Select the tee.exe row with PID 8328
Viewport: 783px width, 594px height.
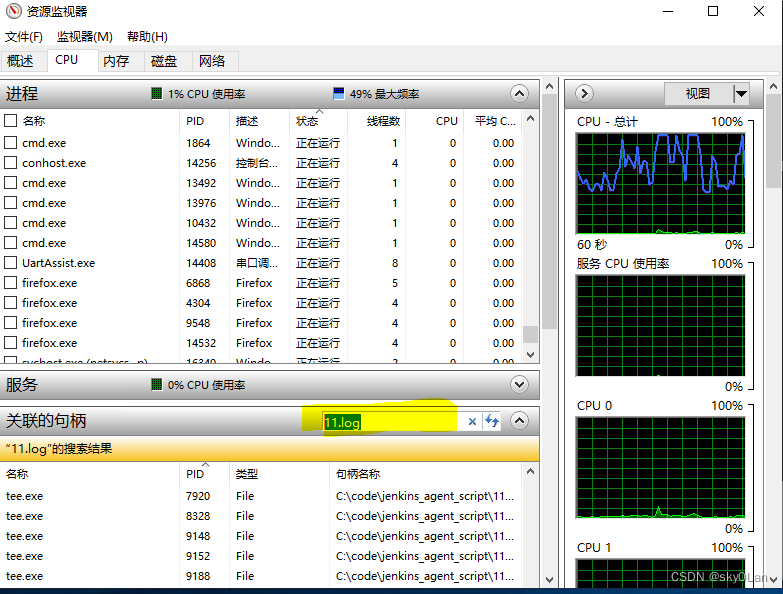tap(260, 516)
